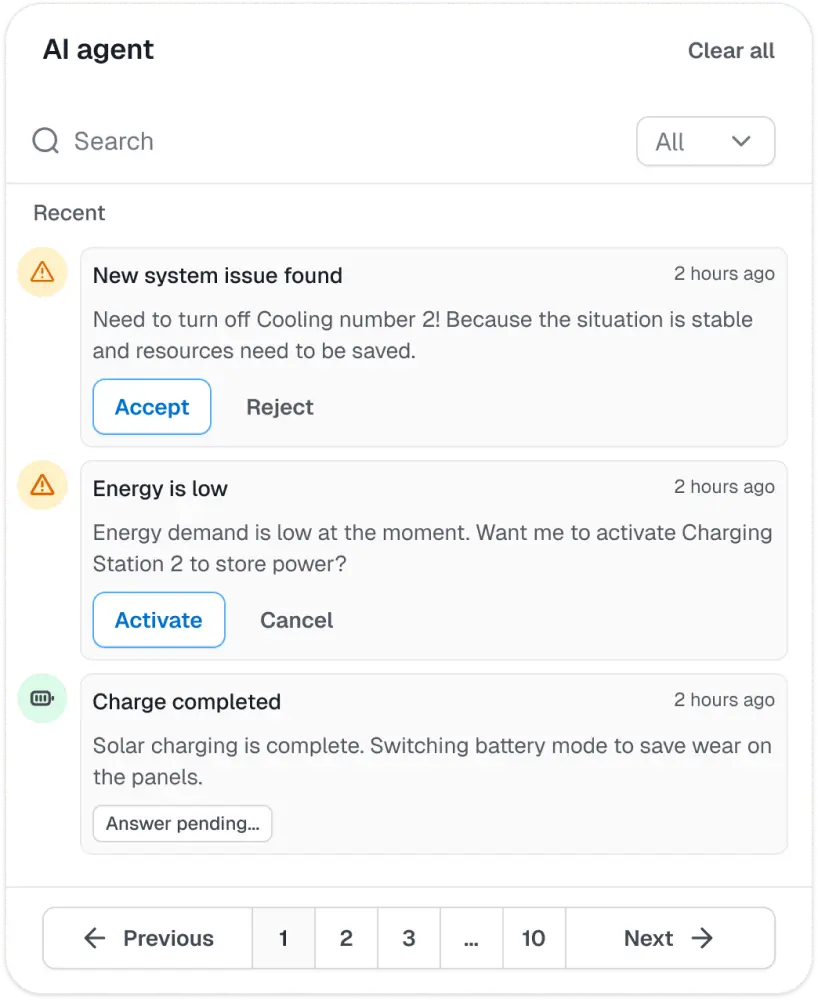
Task: Click the left arrow in Previous button
Action: [95, 938]
